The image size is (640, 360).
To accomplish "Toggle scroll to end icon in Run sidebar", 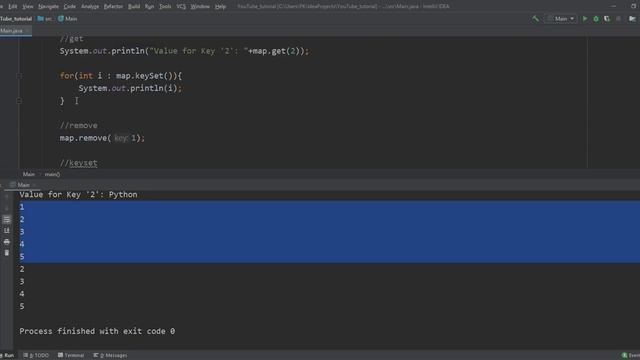I will [x=7, y=231].
